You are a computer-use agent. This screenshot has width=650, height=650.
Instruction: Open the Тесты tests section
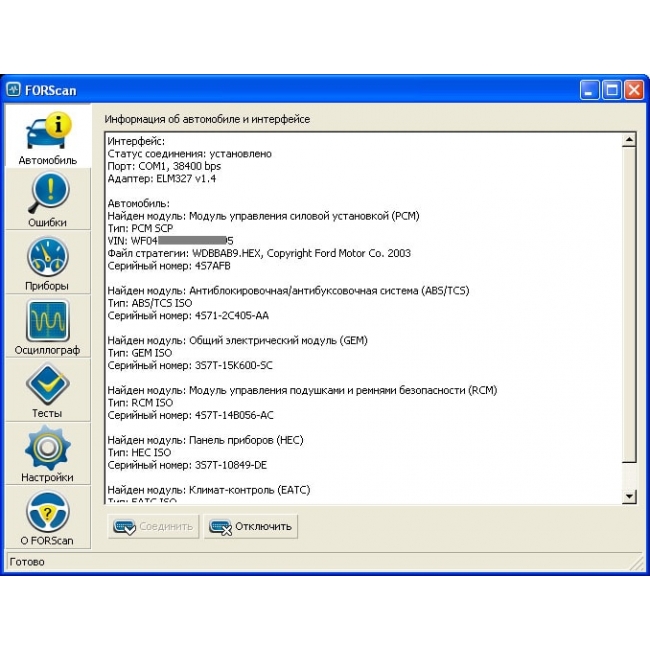coord(48,390)
